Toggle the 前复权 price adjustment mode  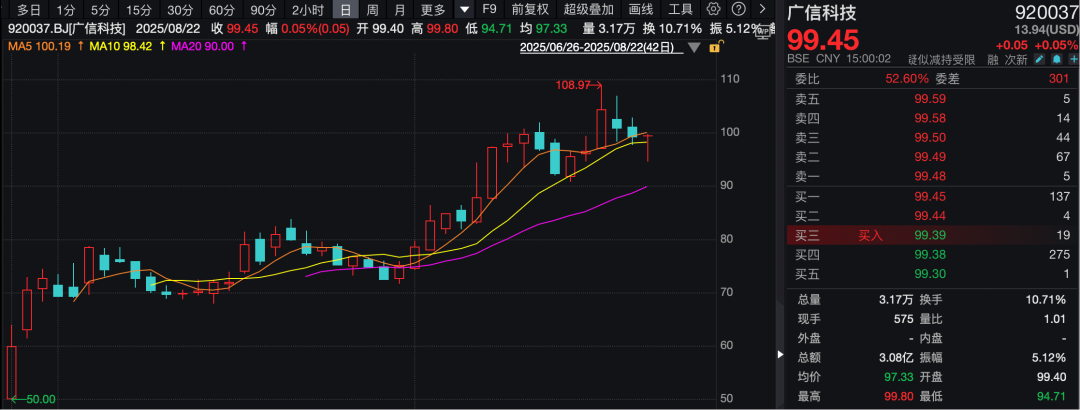click(x=529, y=9)
